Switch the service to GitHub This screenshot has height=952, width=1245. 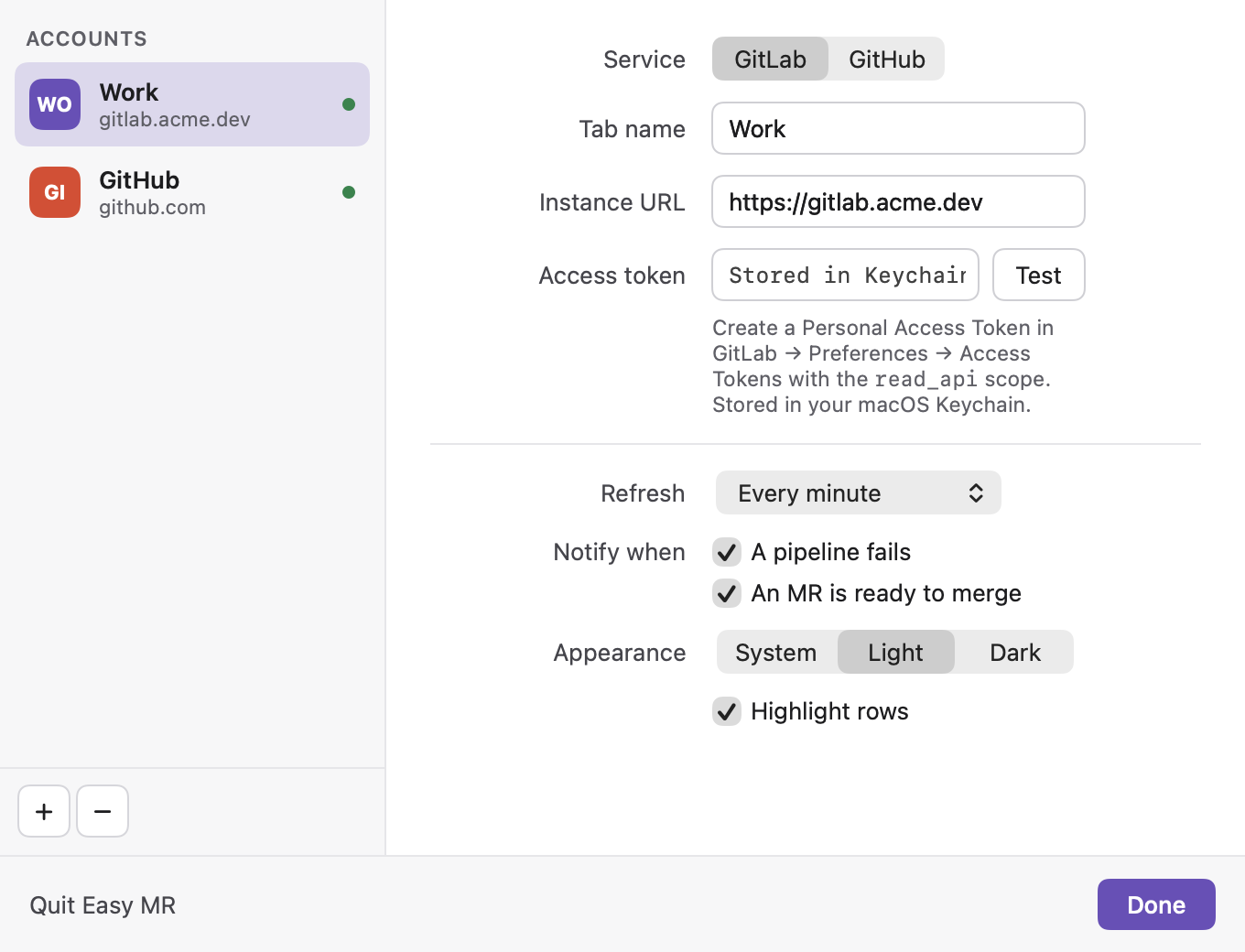[887, 59]
